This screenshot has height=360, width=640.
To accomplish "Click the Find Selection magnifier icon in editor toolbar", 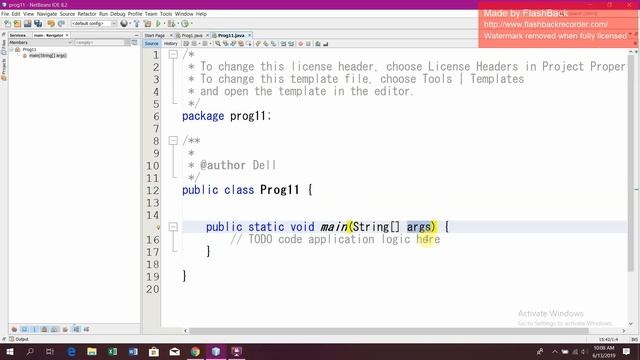I will pyautogui.click(x=218, y=44).
